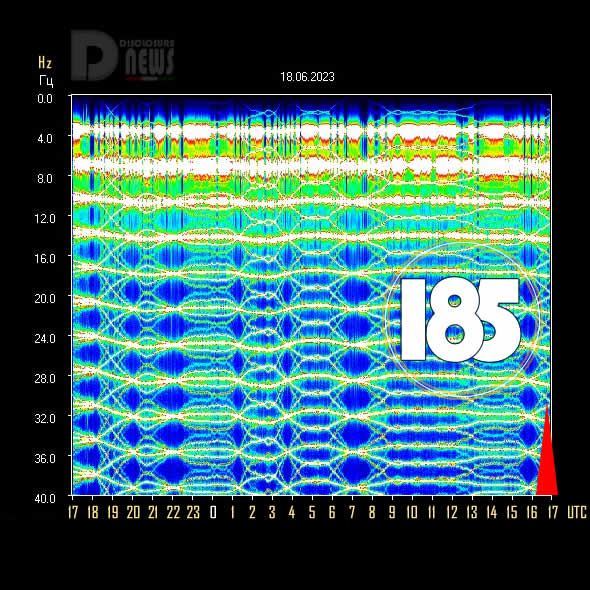Click hour 20 on the time axis
This screenshot has width=590, height=590.
[133, 512]
